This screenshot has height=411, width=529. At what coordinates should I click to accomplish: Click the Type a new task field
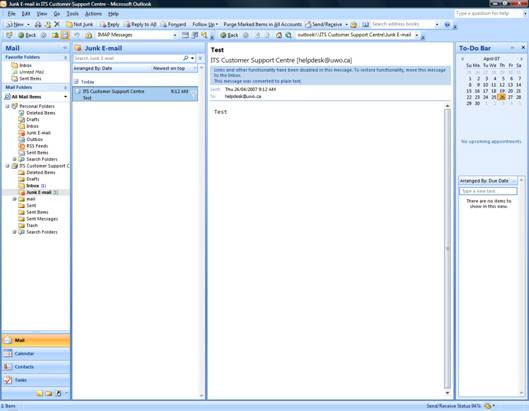488,191
